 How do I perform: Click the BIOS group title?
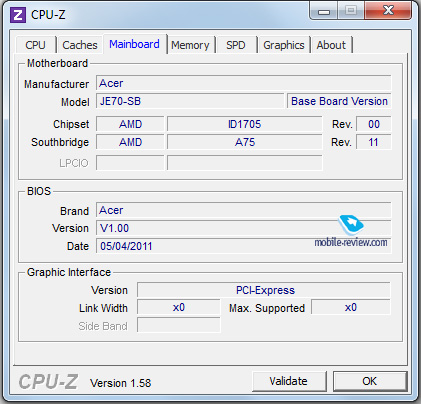(x=39, y=191)
